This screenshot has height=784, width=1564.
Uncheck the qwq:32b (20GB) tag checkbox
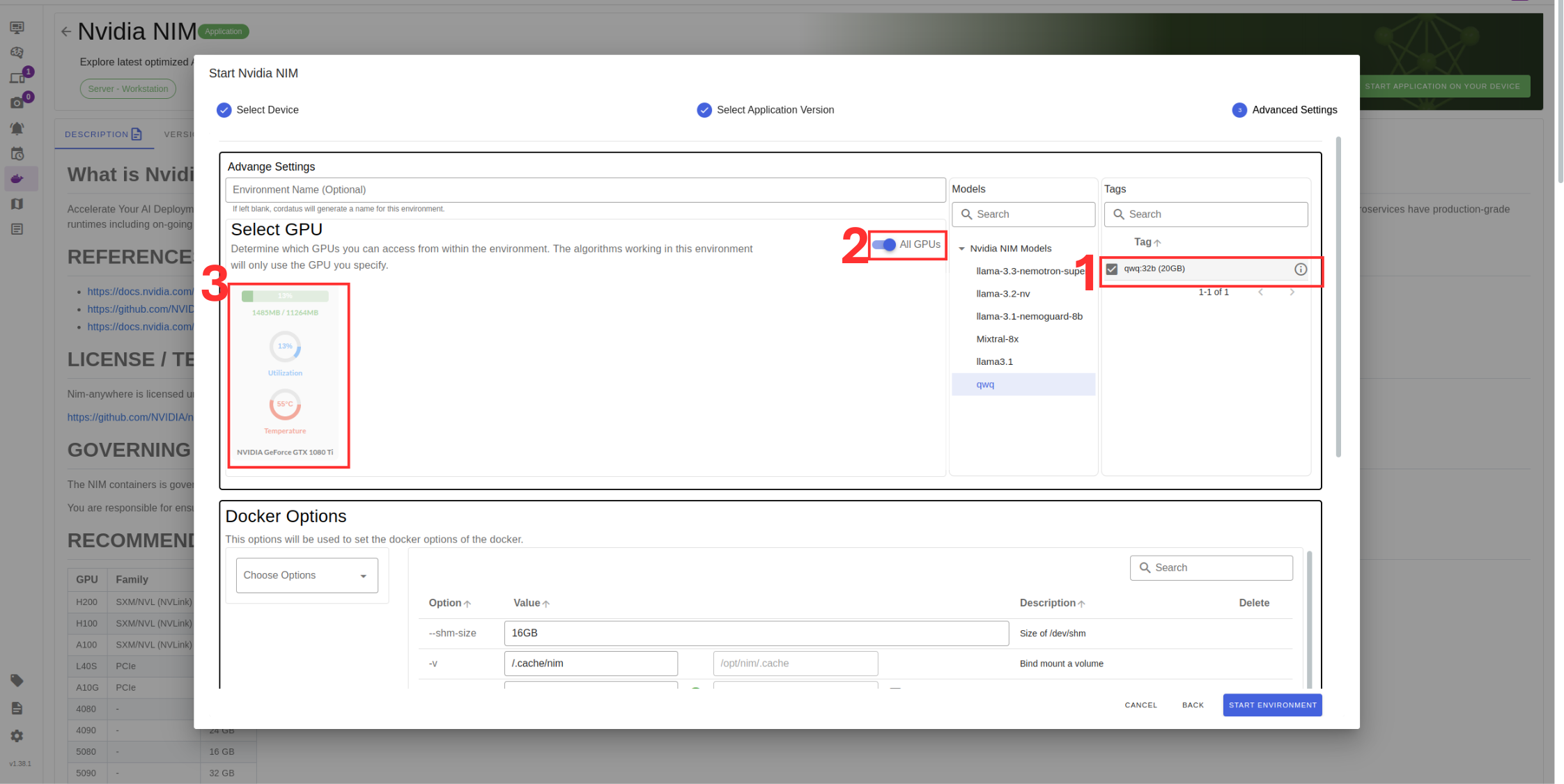1112,269
